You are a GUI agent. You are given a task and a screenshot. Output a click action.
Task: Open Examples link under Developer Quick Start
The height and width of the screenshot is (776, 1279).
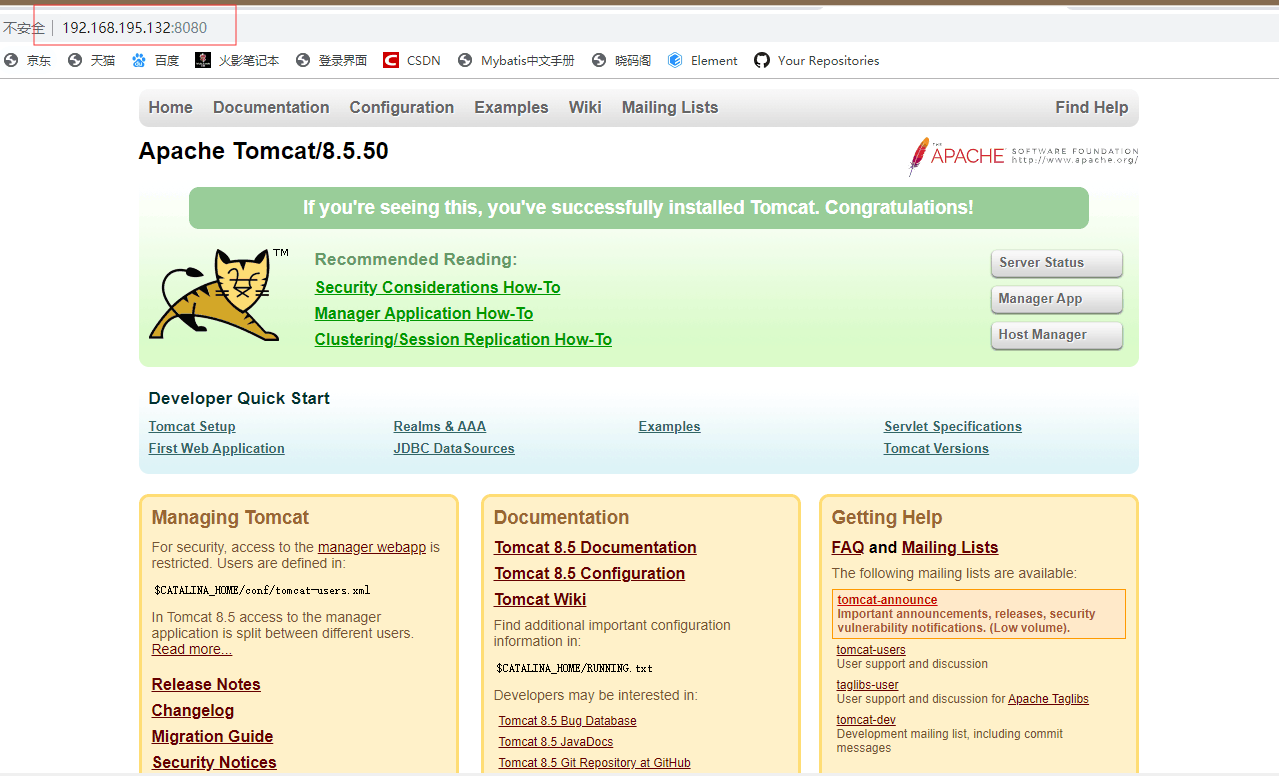[x=670, y=427]
